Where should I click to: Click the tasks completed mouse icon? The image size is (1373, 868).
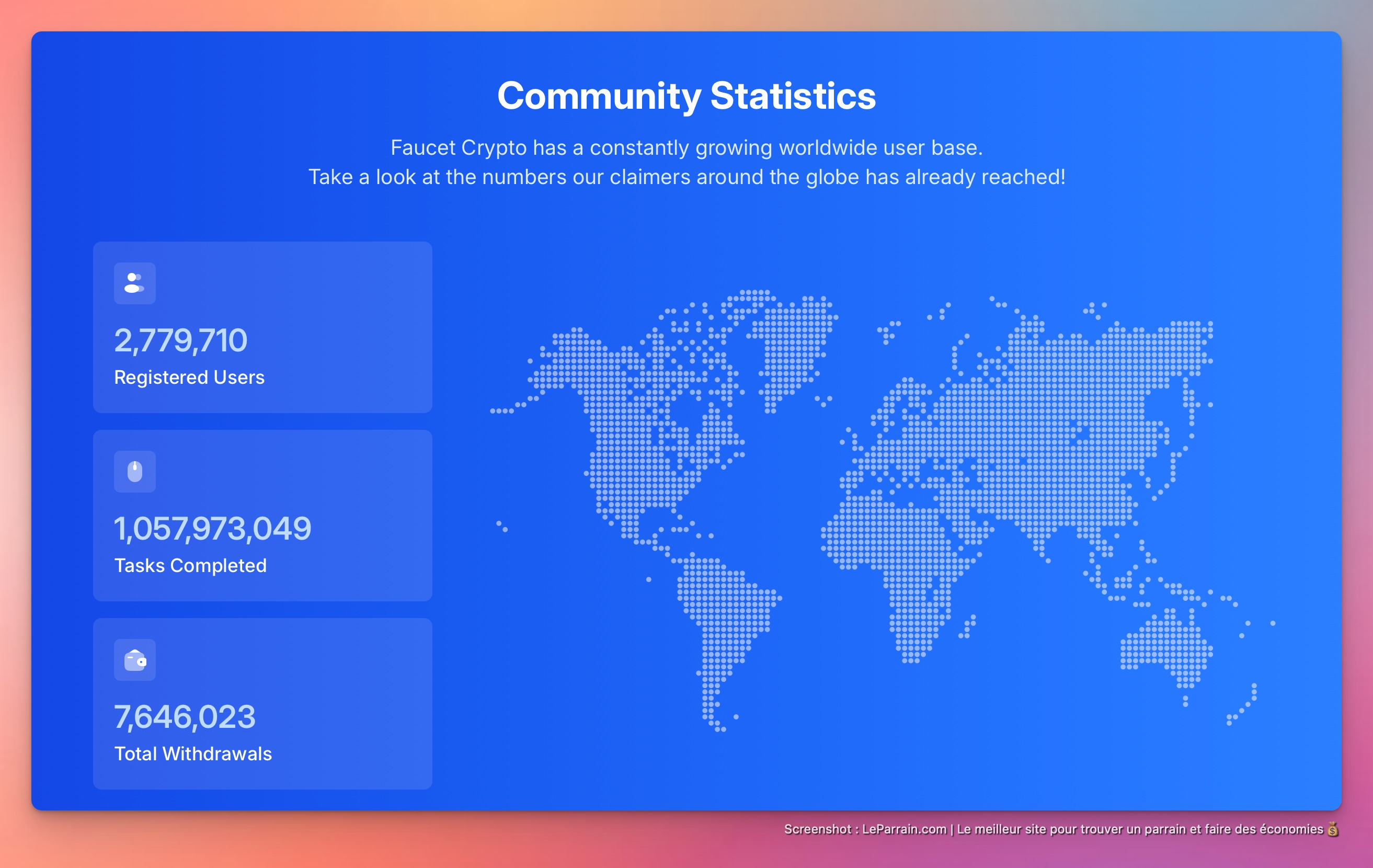click(x=134, y=472)
